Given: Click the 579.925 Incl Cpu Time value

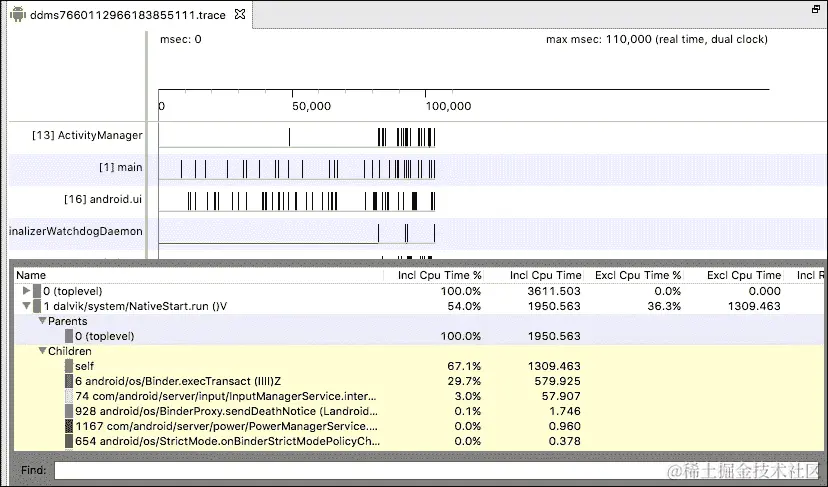Looking at the screenshot, I should coord(557,381).
